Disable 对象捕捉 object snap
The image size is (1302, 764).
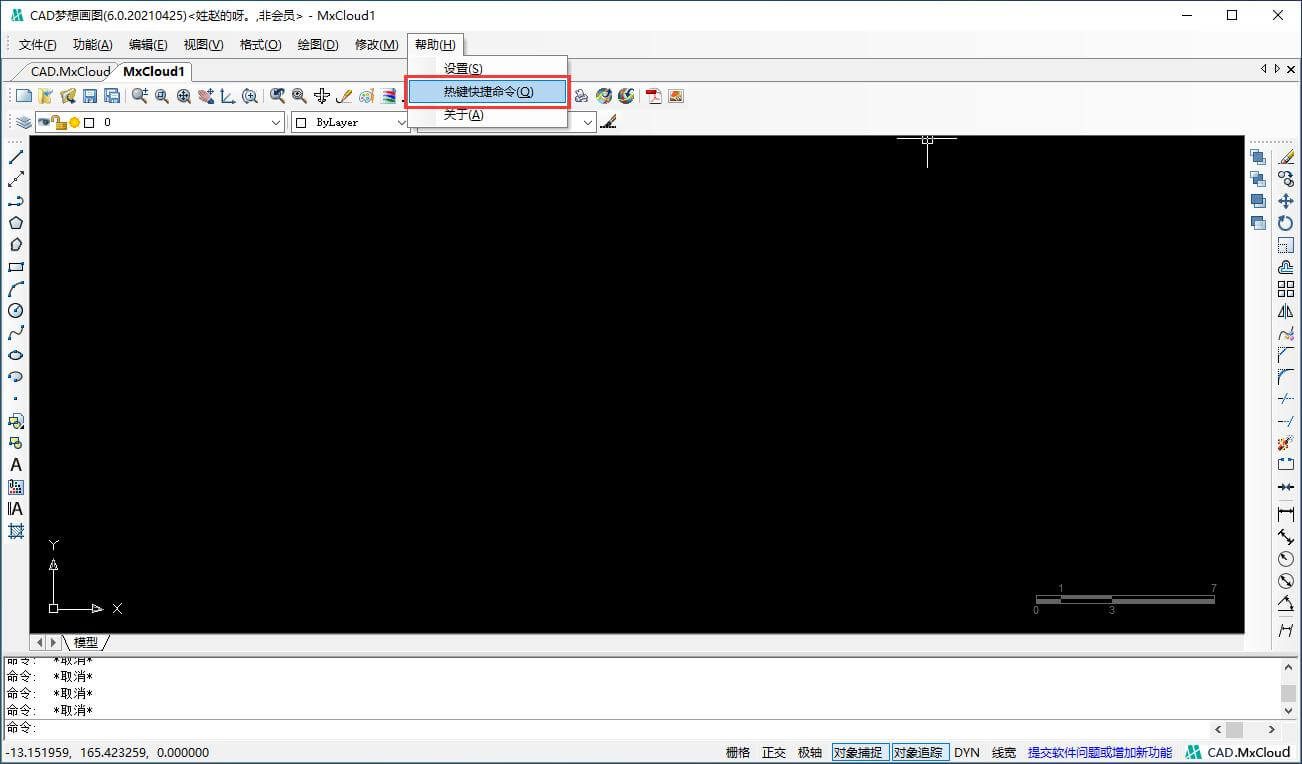pos(858,752)
